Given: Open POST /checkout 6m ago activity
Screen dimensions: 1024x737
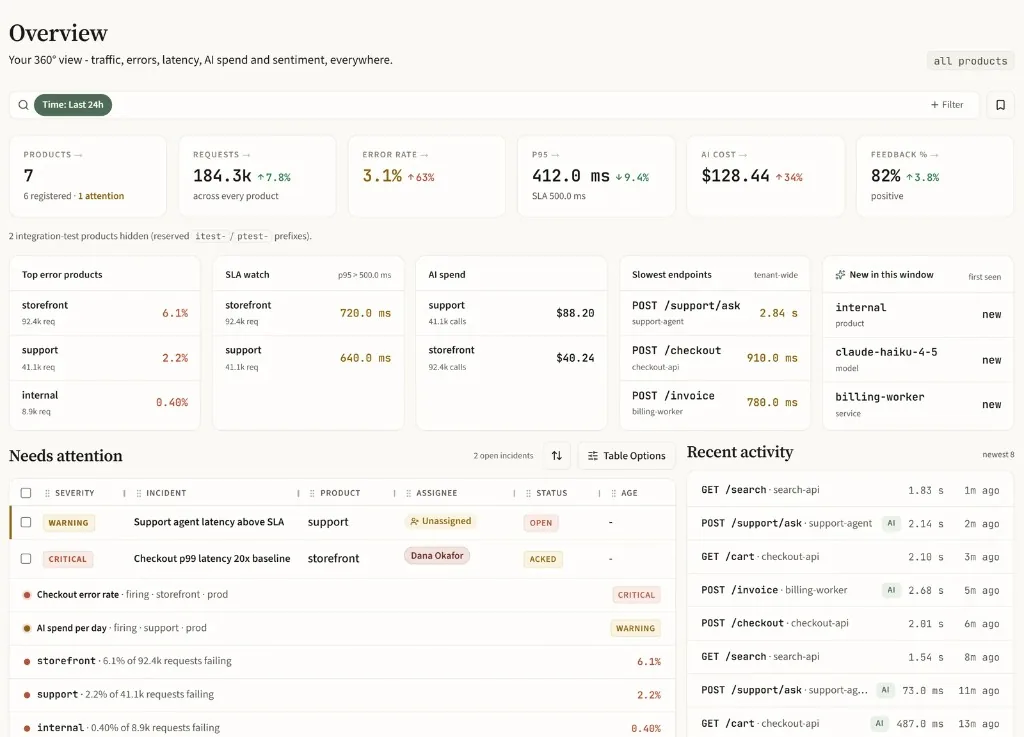Looking at the screenshot, I should (x=850, y=623).
